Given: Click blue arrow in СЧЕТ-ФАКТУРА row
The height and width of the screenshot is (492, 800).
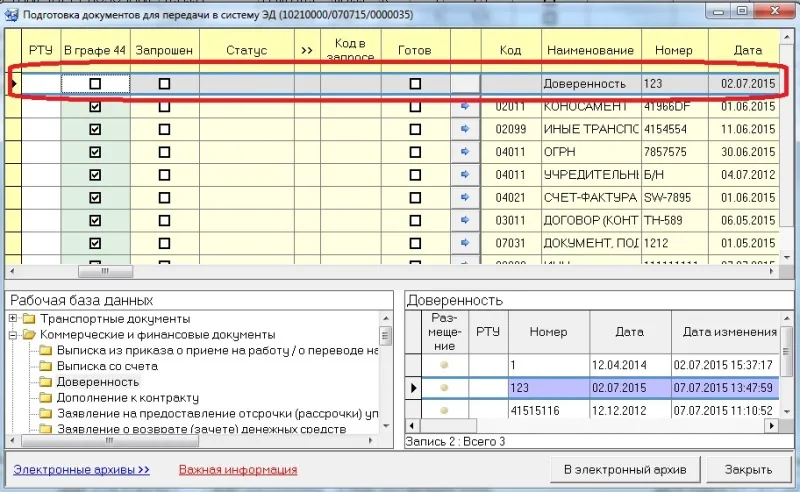Looking at the screenshot, I should [465, 197].
